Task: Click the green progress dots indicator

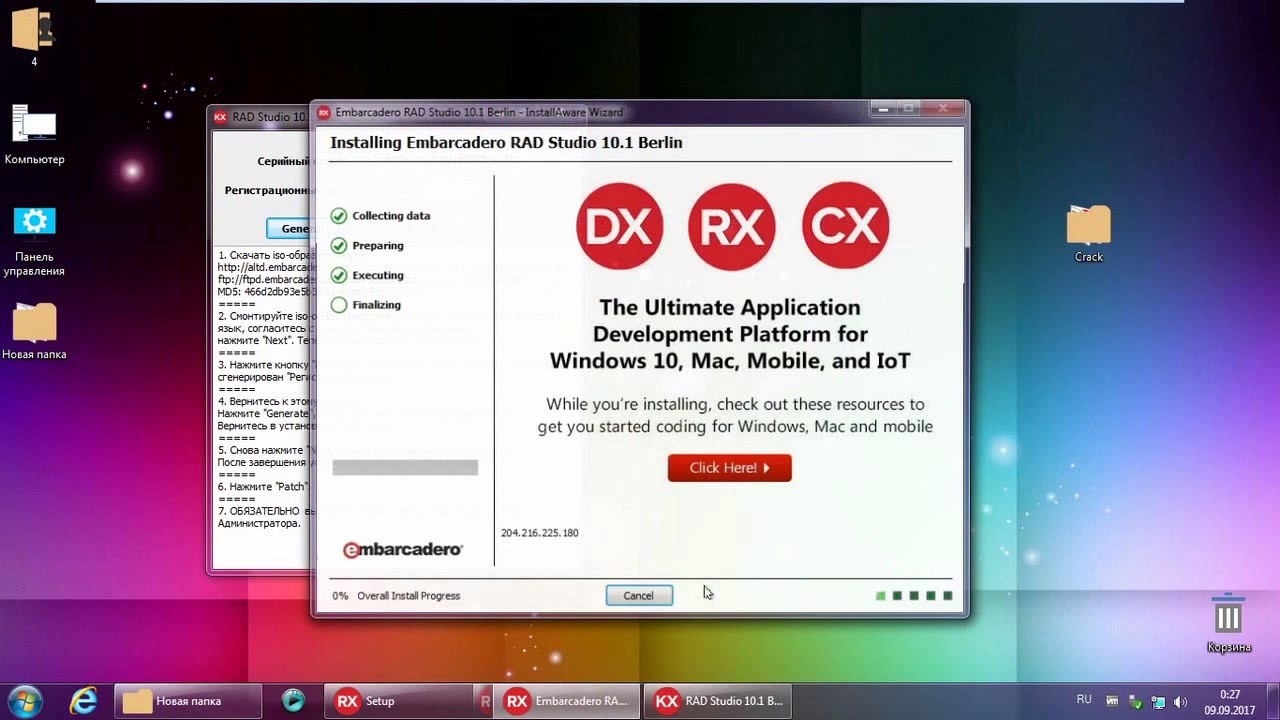Action: click(914, 596)
